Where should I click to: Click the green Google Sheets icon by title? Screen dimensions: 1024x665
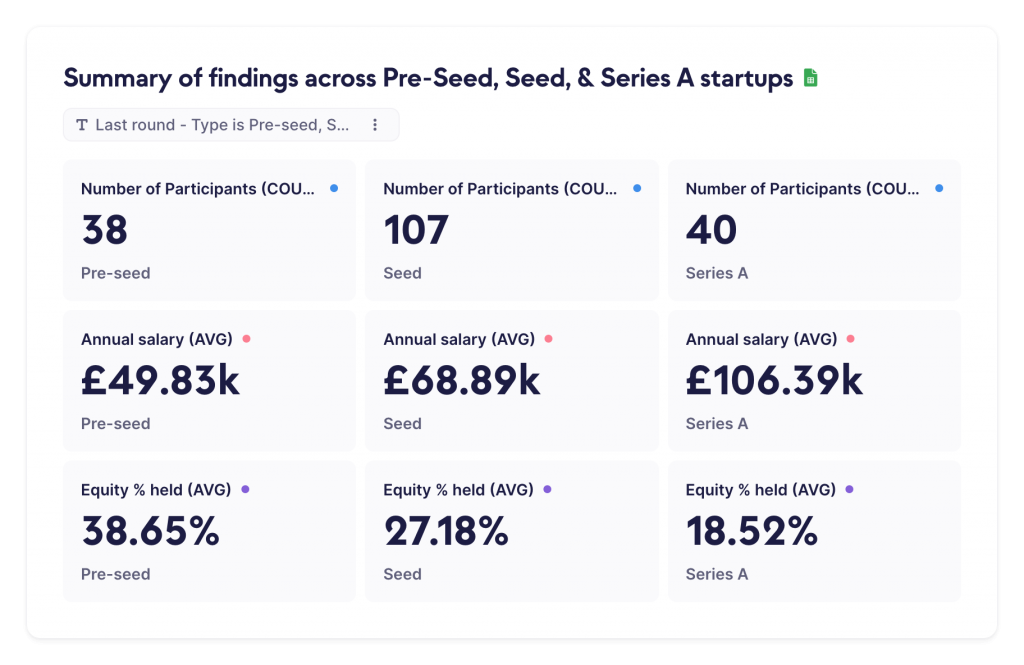[x=811, y=78]
